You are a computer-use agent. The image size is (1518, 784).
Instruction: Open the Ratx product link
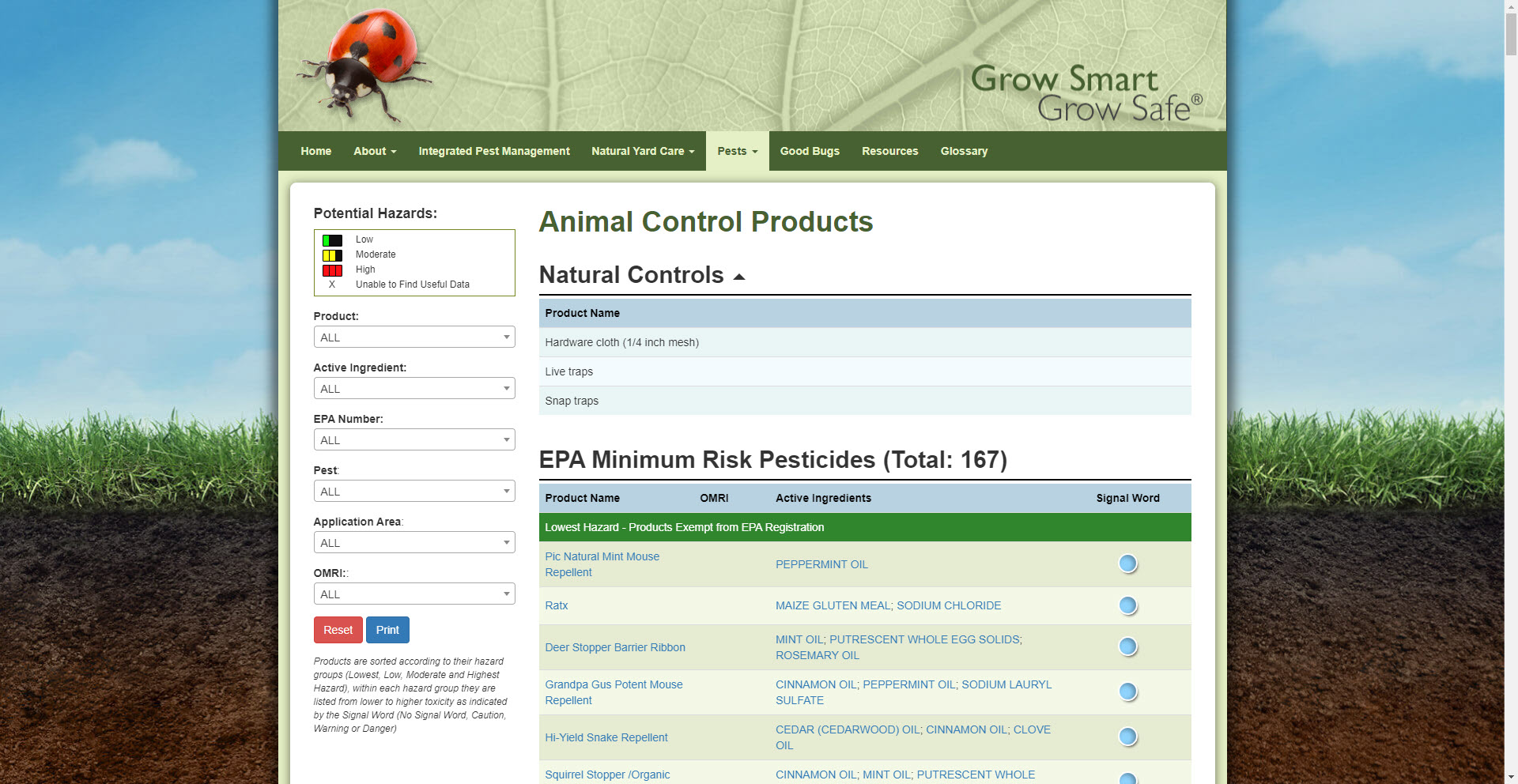point(556,605)
